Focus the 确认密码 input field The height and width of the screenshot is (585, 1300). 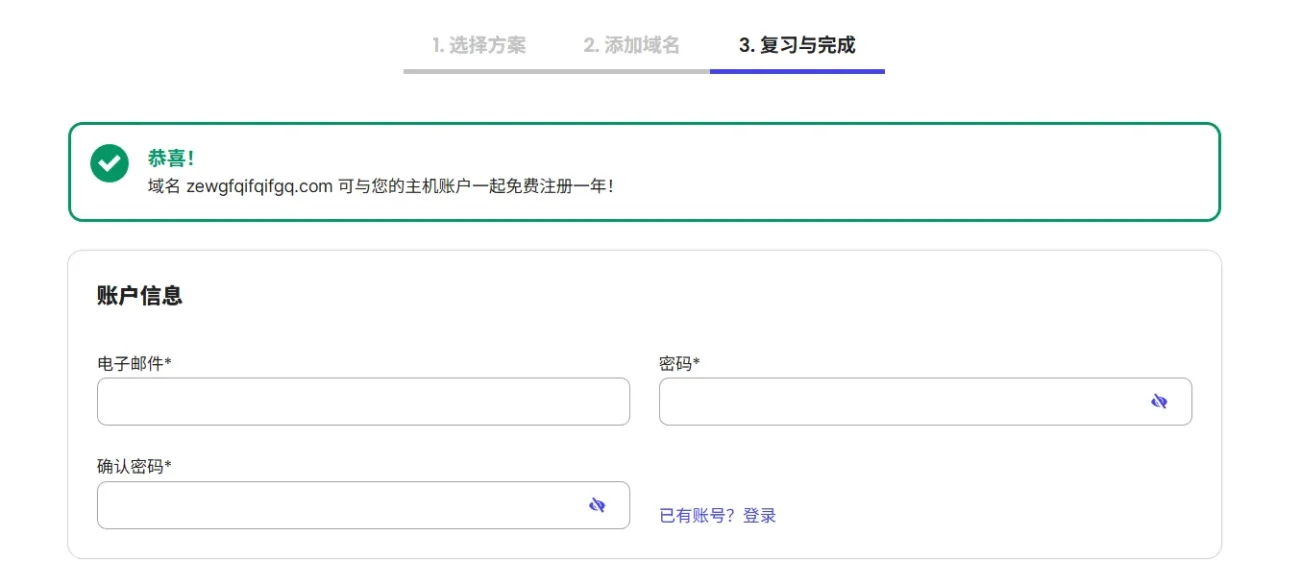(x=363, y=506)
